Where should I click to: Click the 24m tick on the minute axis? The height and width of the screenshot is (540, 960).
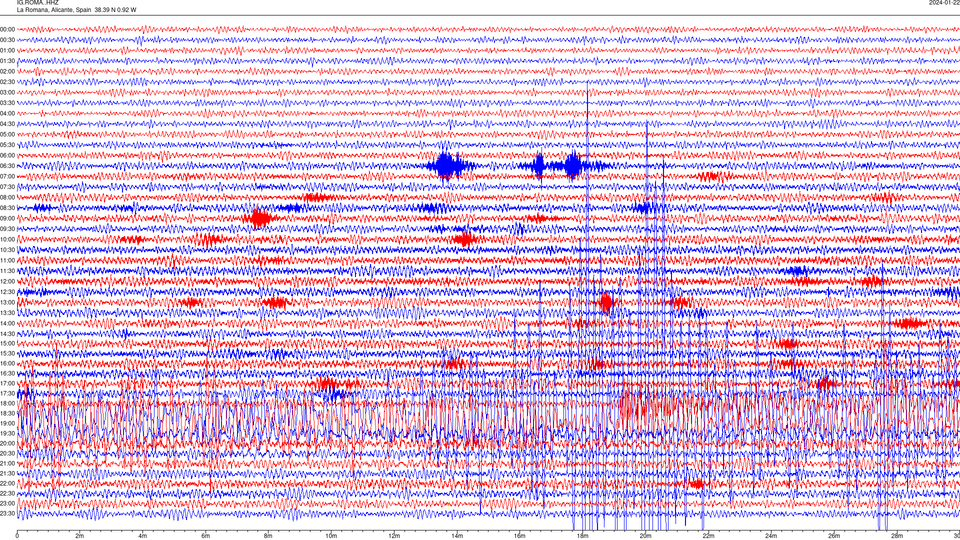click(771, 536)
